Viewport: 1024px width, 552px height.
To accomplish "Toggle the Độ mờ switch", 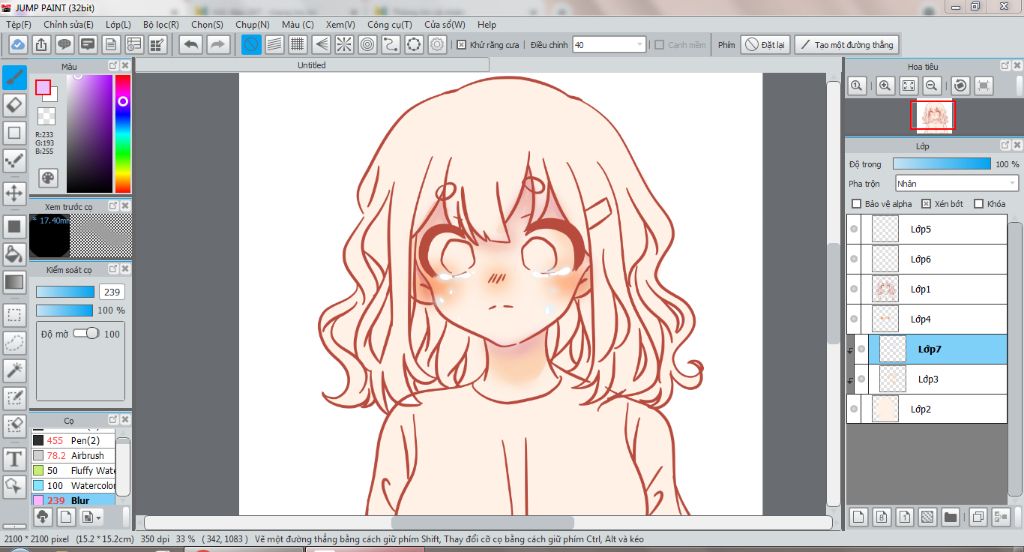I will point(86,334).
